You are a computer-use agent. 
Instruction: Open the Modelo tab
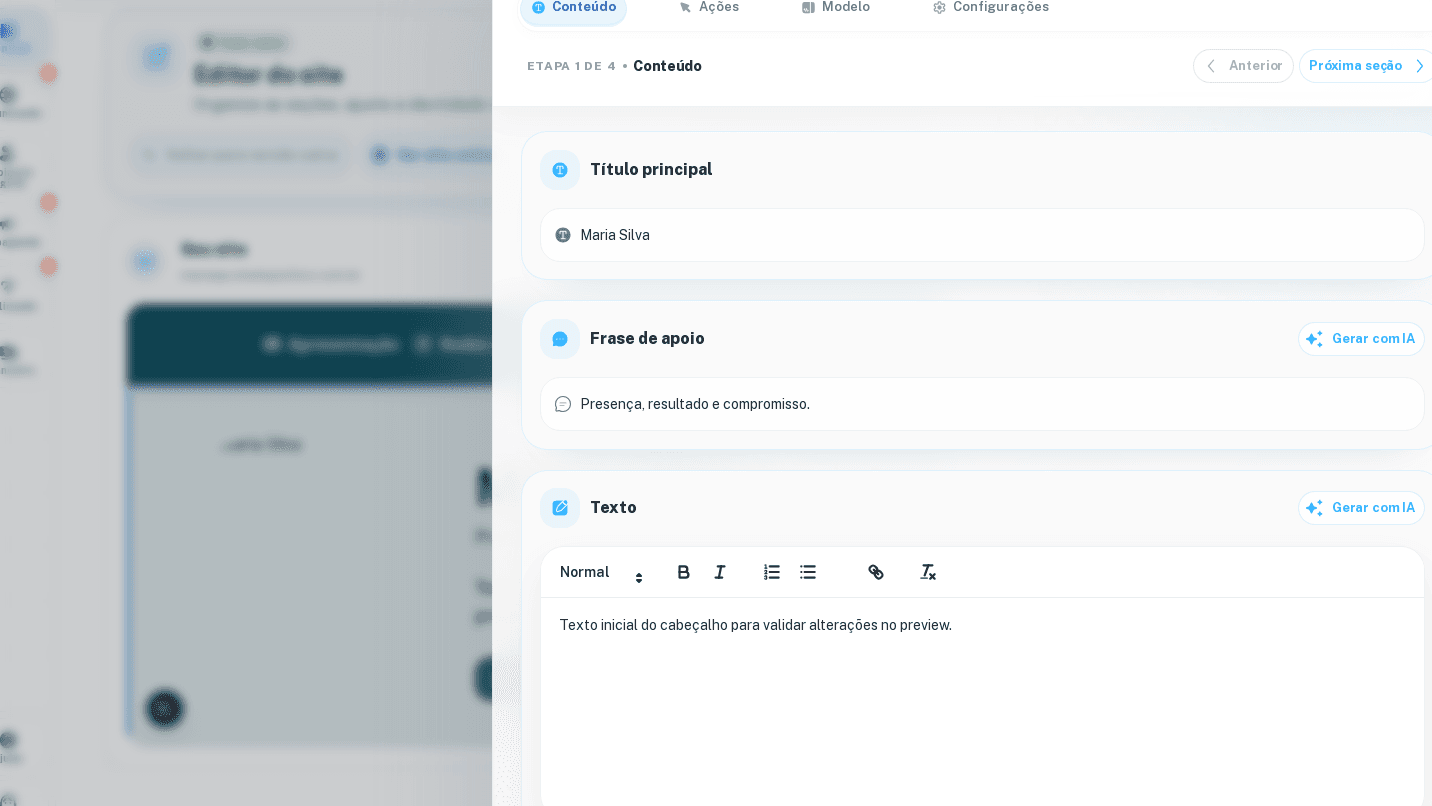tap(836, 8)
